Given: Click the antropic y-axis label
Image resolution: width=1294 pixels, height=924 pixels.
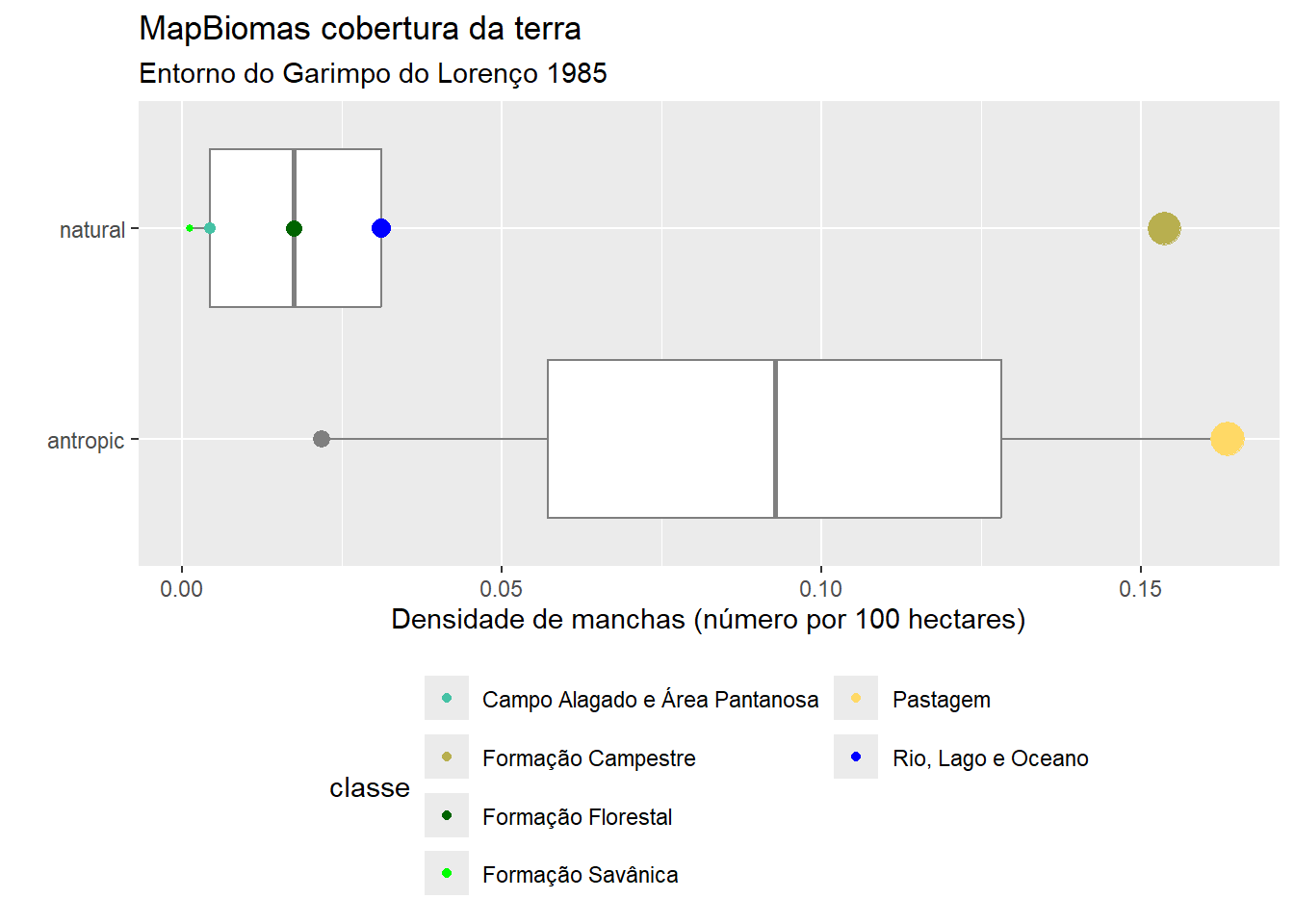Looking at the screenshot, I should [86, 441].
